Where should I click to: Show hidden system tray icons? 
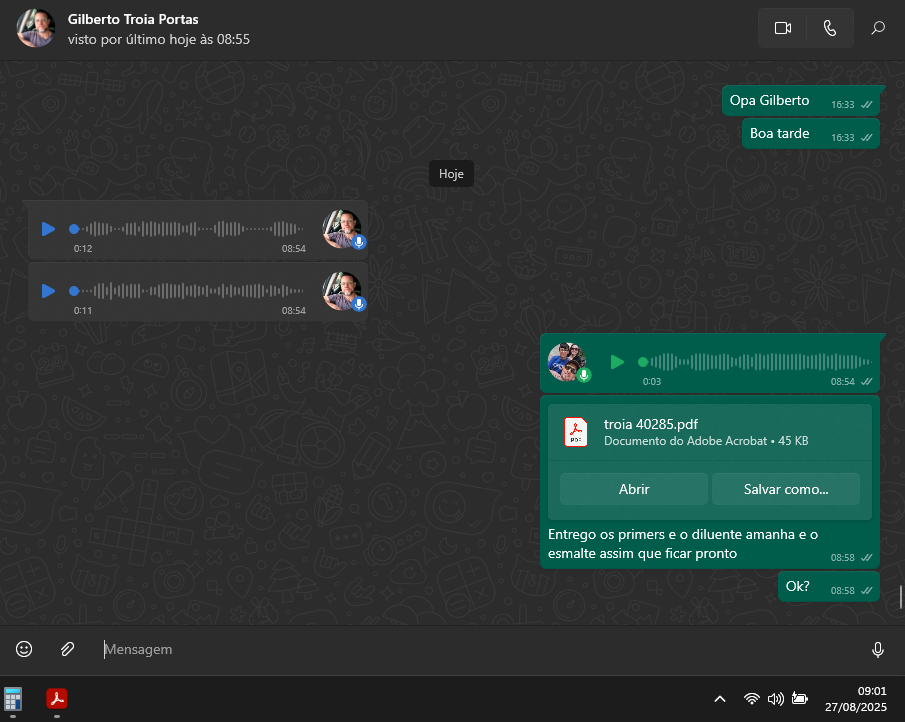pyautogui.click(x=719, y=699)
